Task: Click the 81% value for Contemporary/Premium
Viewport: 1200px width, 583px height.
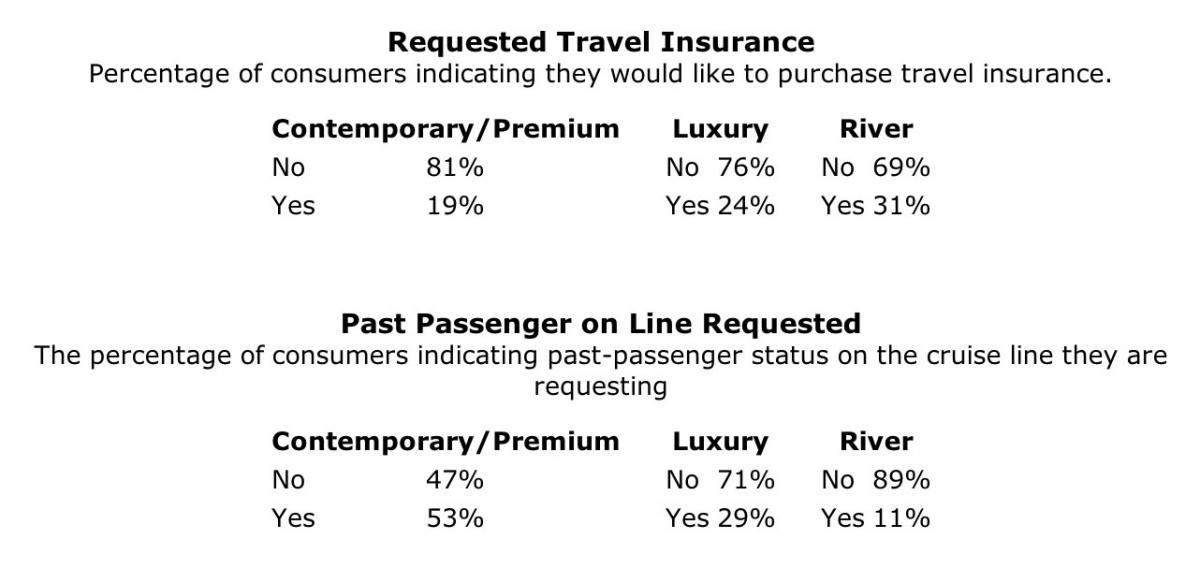Action: 455,167
